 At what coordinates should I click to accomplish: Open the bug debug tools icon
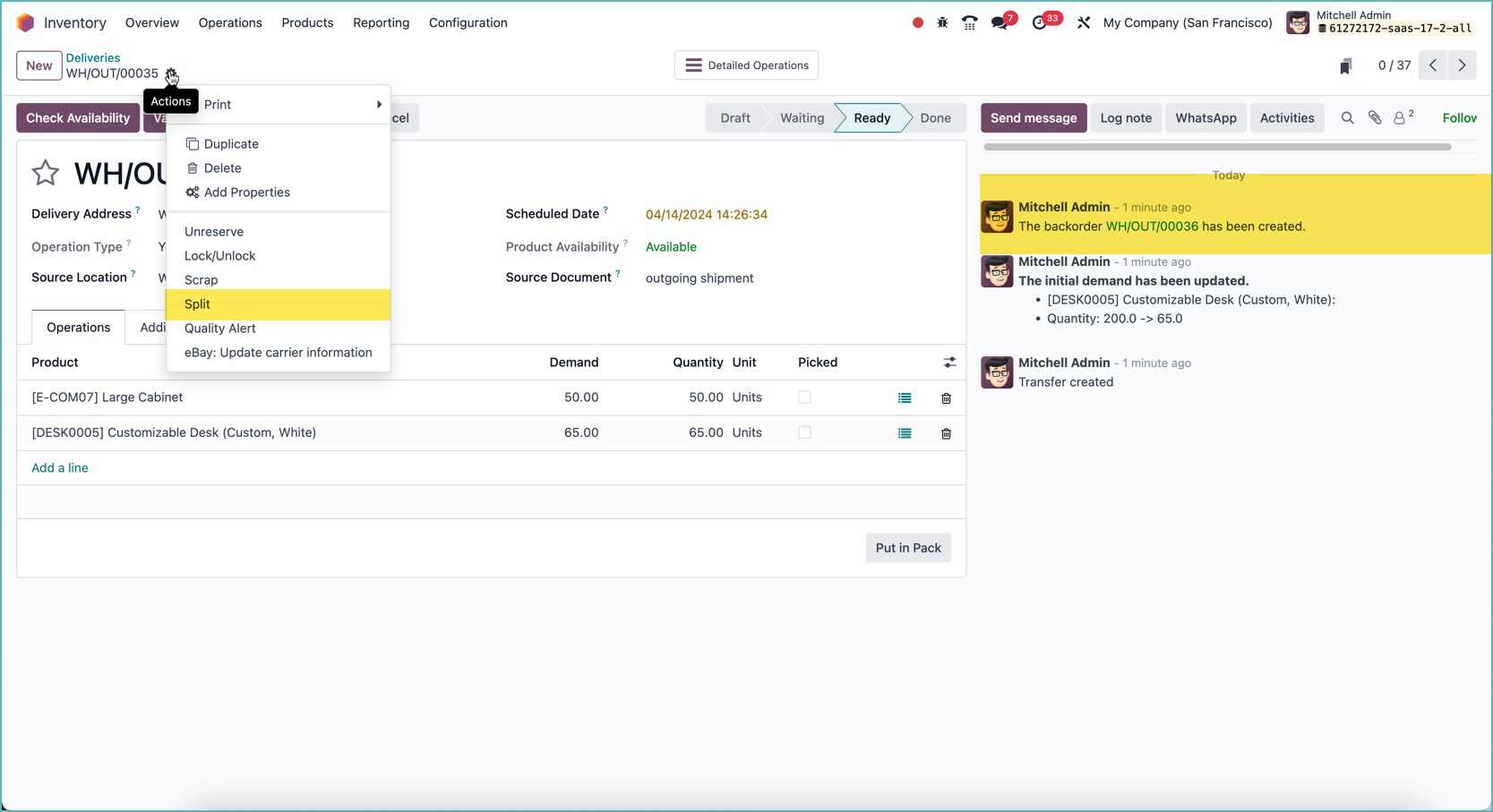click(x=942, y=23)
